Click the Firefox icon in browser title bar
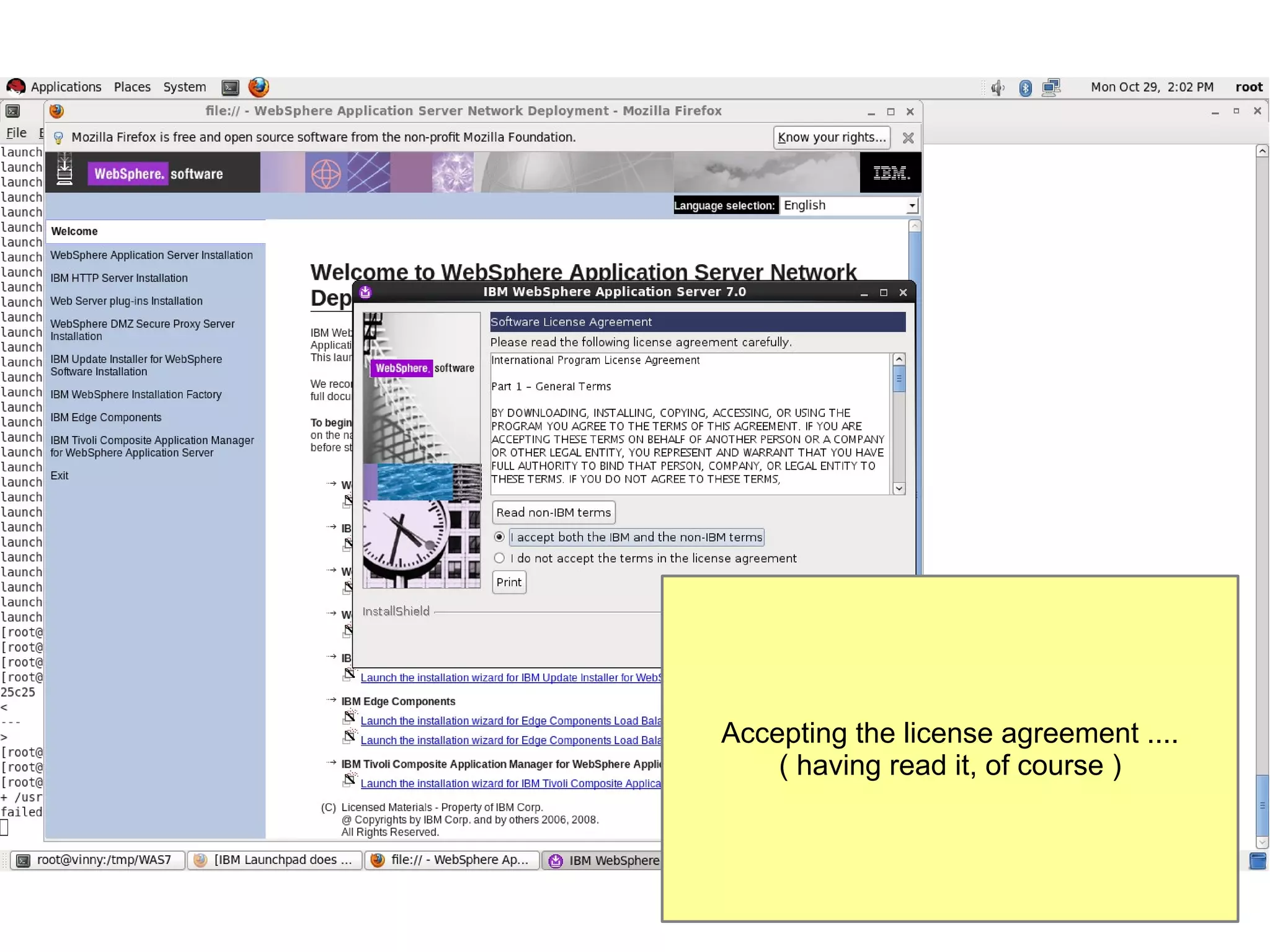1270x952 pixels. 56,111
